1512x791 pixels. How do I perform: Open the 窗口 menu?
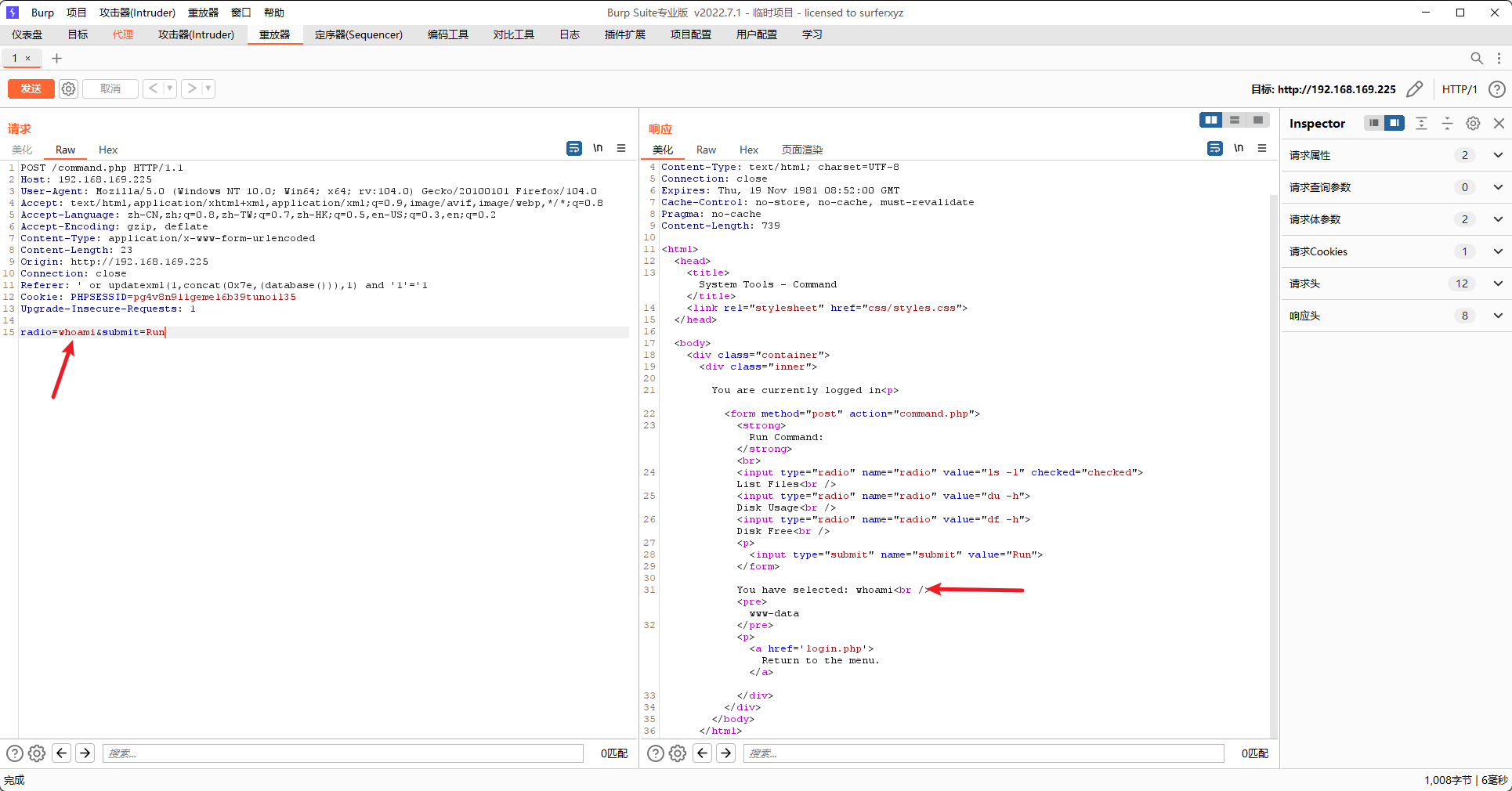pyautogui.click(x=241, y=13)
